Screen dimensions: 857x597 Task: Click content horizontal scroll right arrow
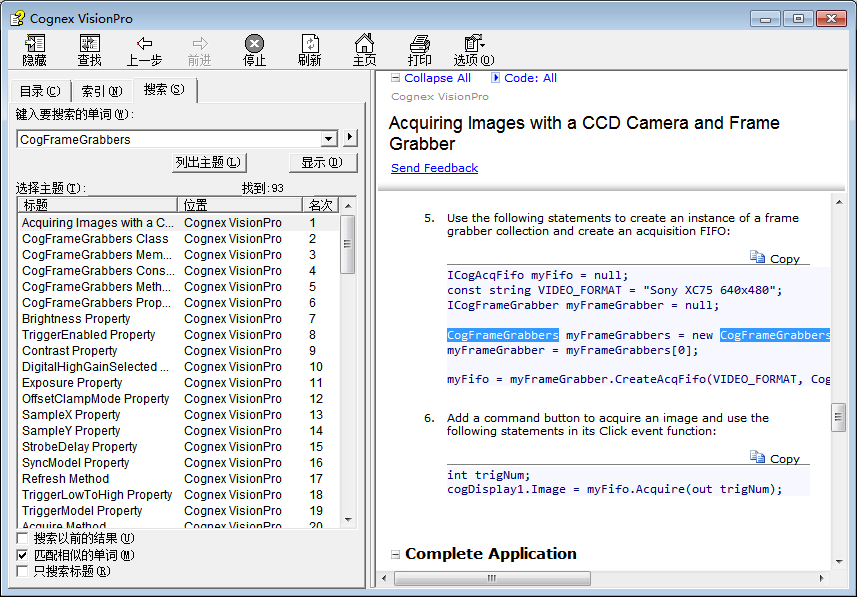(x=821, y=578)
